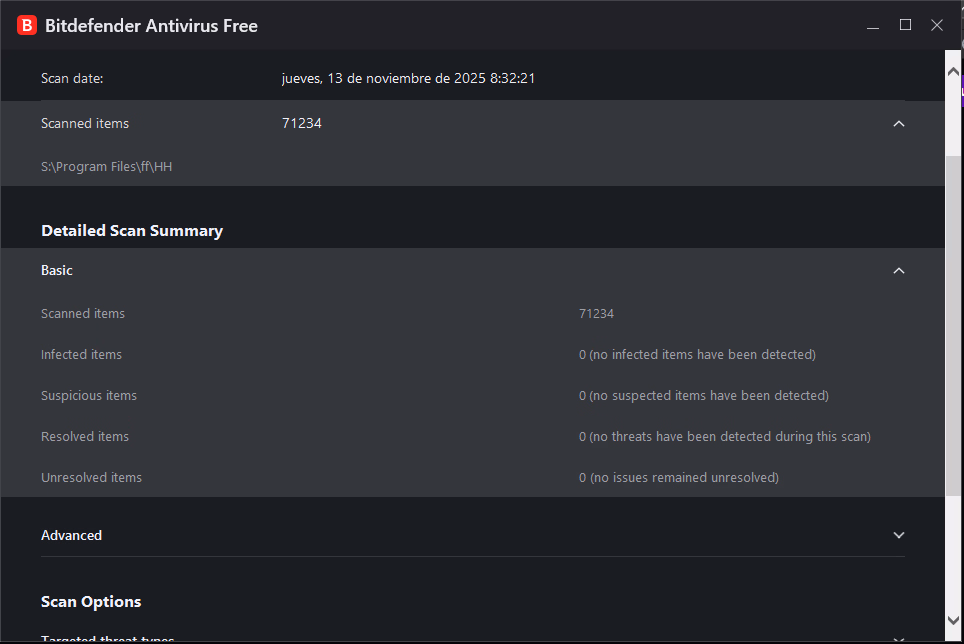Minimize the Bitdefender window
964x644 pixels.
tap(874, 26)
